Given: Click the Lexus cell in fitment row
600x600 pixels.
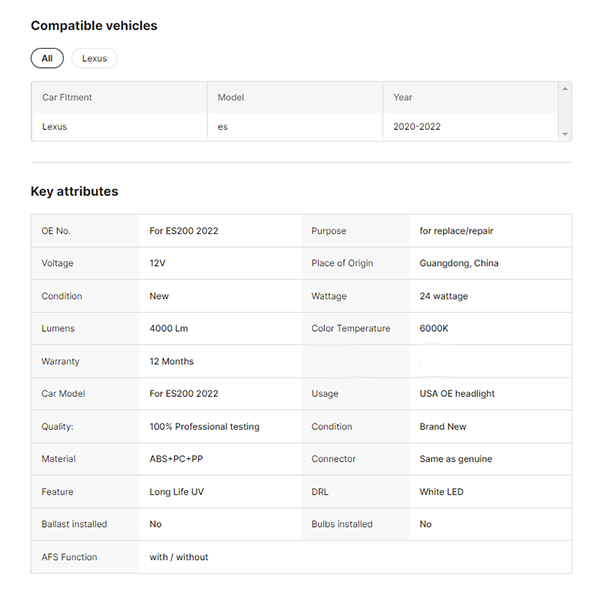Looking at the screenshot, I should [x=55, y=127].
